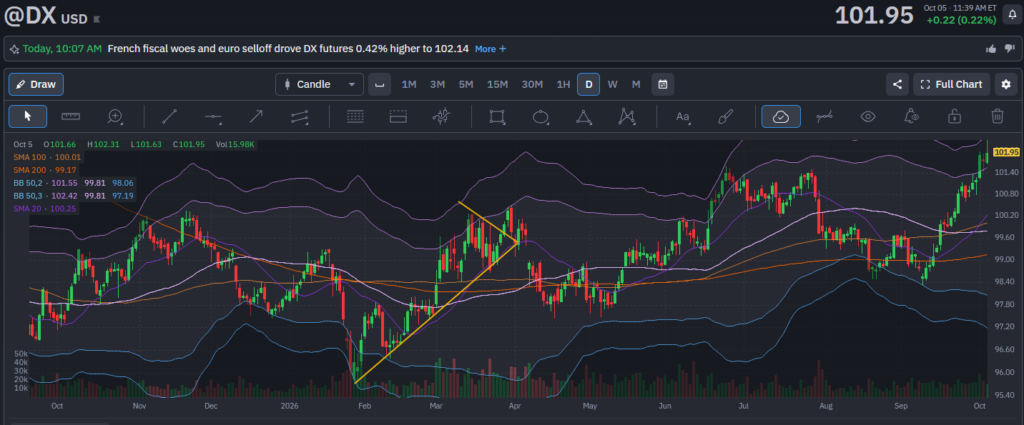The width and height of the screenshot is (1024, 425).
Task: Toggle alerts visibility bell-eye icon
Action: pos(911,117)
